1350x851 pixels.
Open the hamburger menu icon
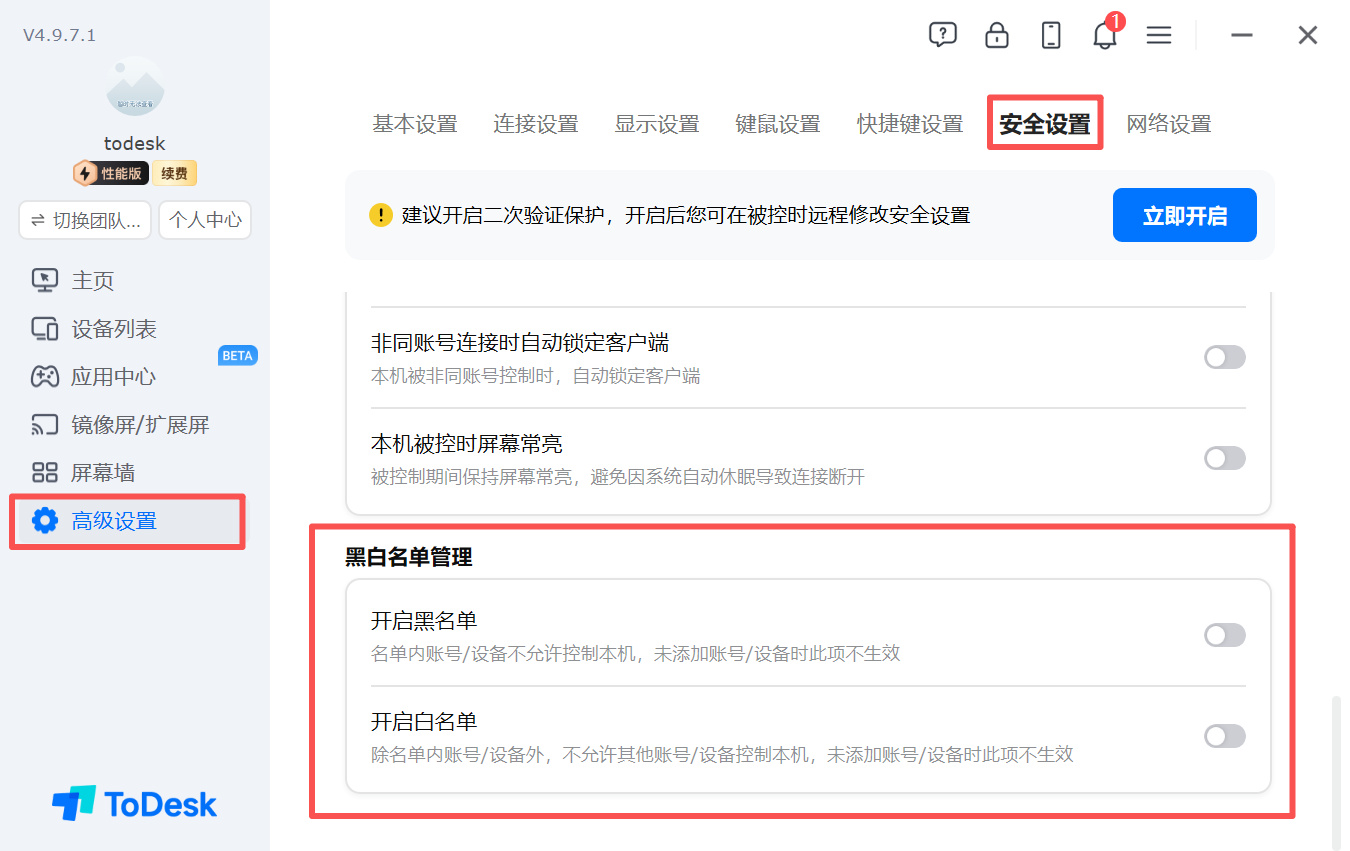(1159, 35)
